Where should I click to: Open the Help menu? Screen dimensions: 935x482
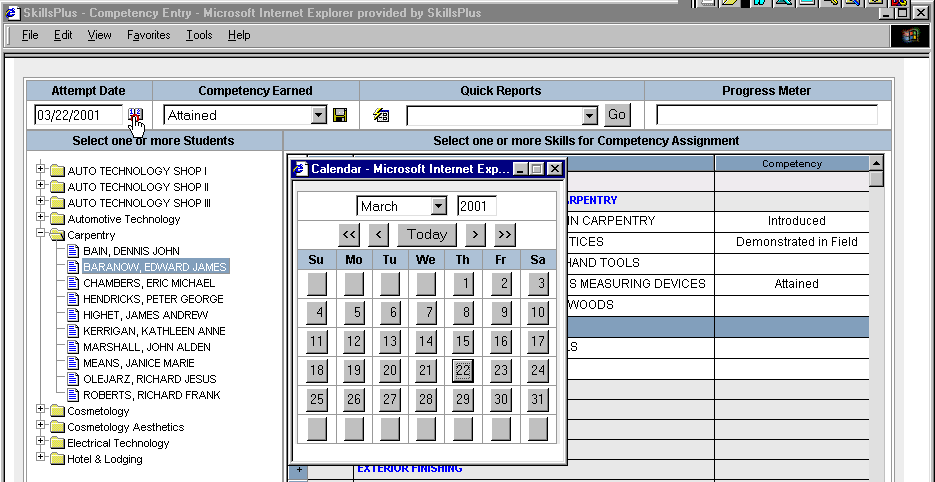point(239,35)
